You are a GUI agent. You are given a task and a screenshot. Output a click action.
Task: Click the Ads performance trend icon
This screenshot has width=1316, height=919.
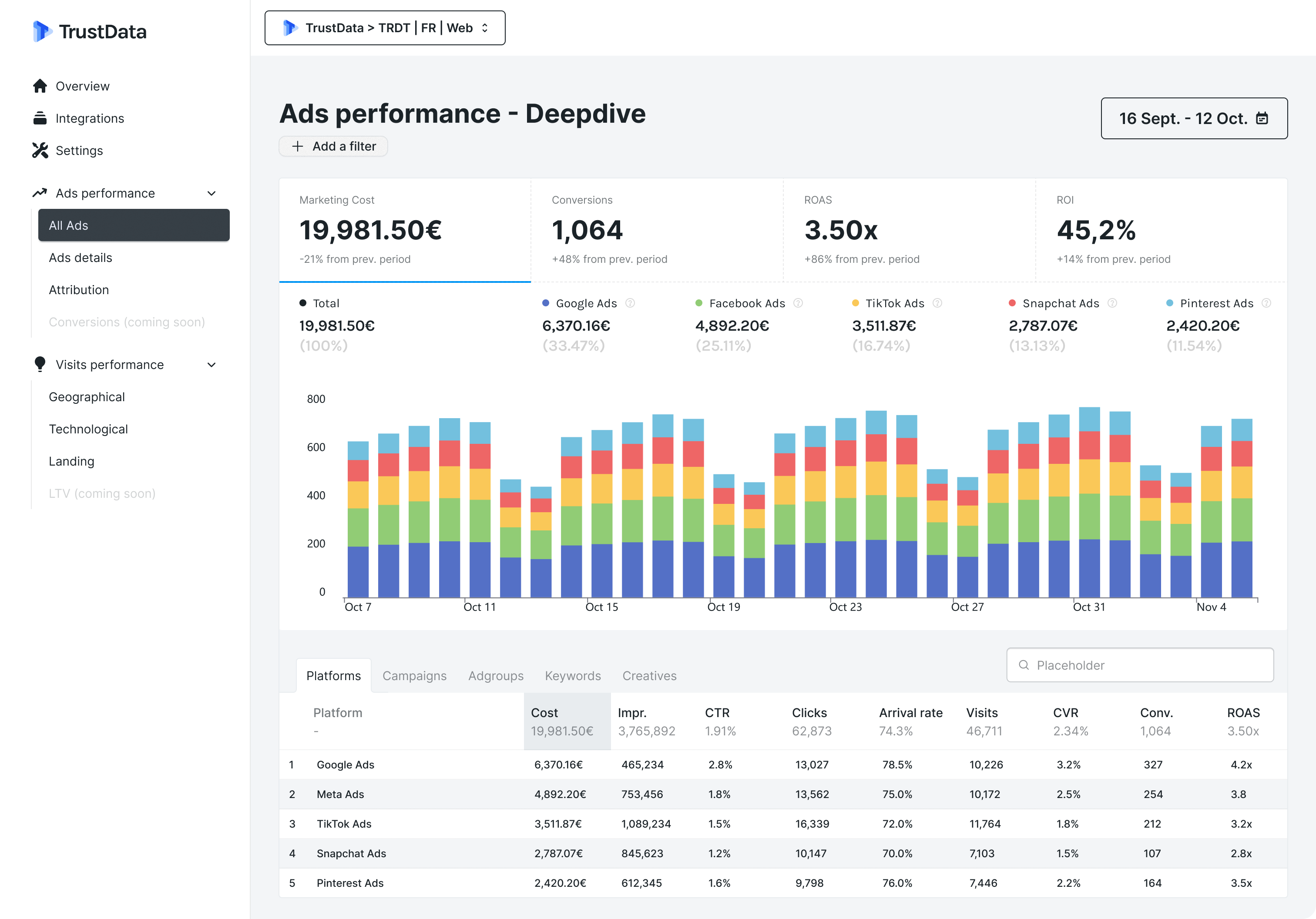coord(40,192)
